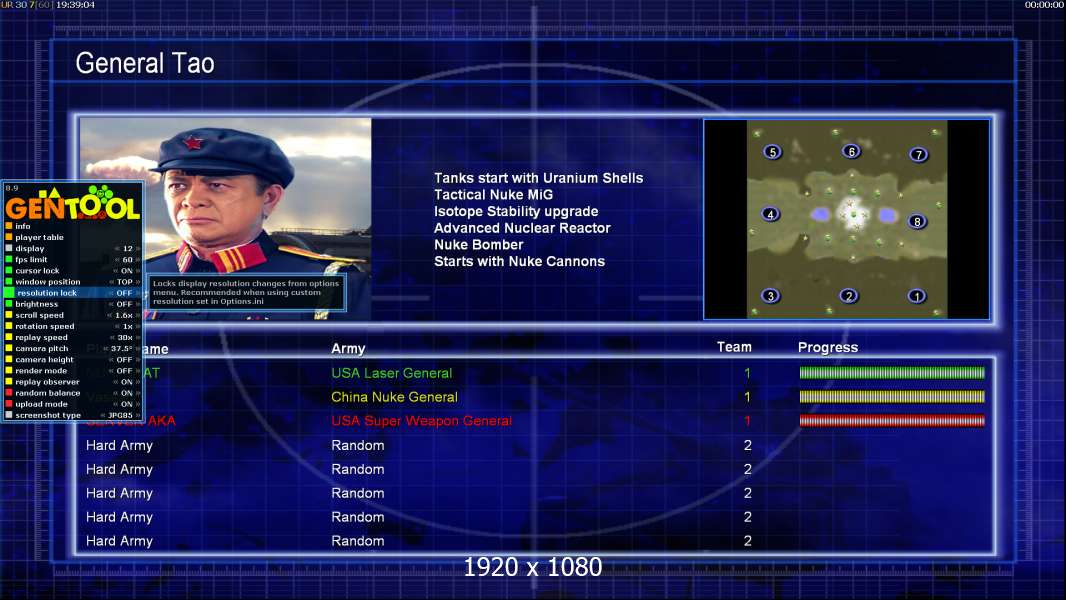Toggle the upload mode ON value

(126, 404)
